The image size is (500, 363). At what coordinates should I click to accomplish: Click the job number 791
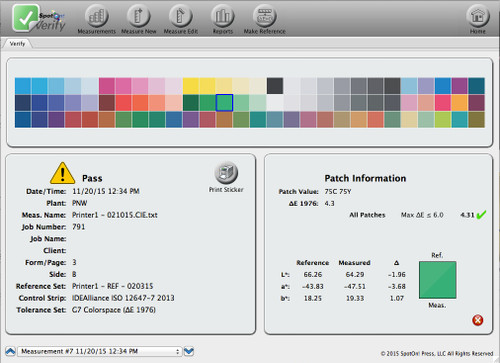point(79,227)
